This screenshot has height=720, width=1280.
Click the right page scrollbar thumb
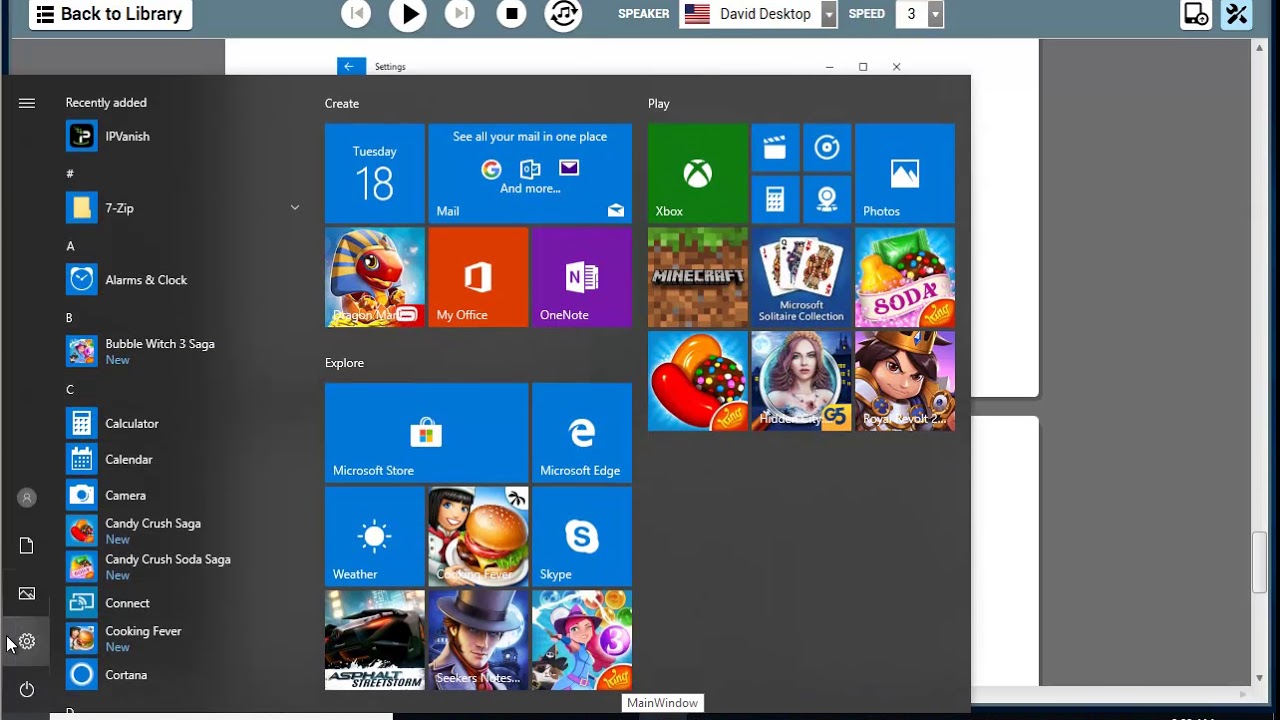tap(1260, 562)
